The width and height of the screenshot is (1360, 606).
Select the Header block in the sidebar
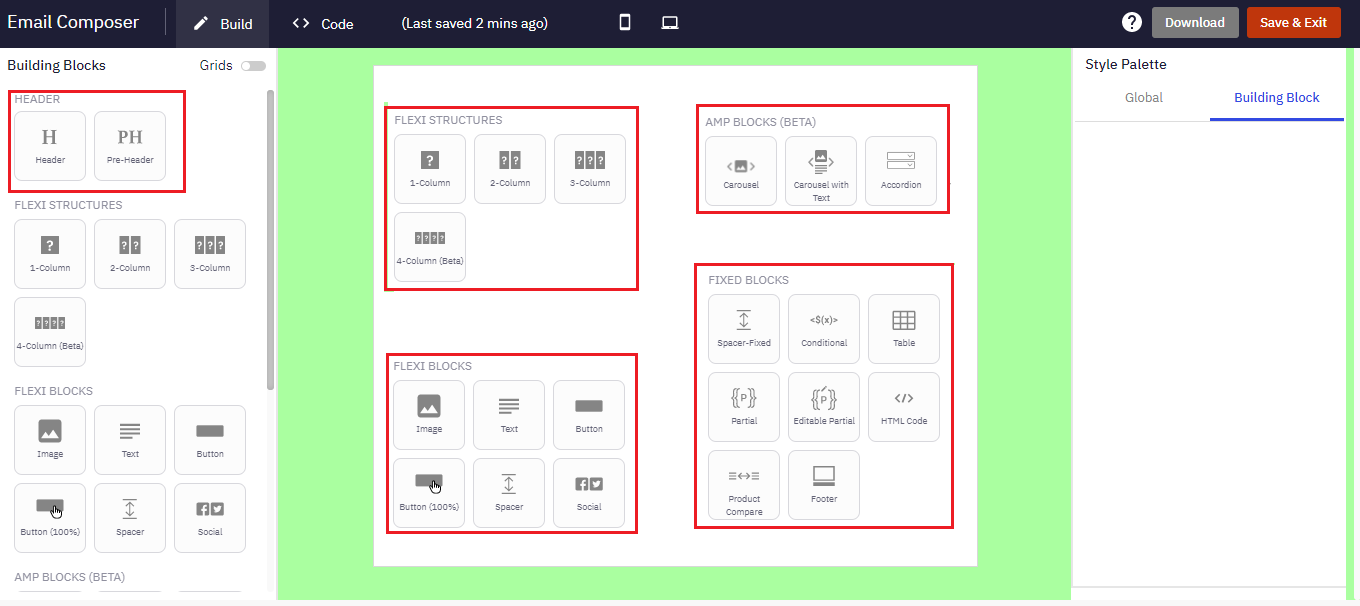[x=48, y=145]
